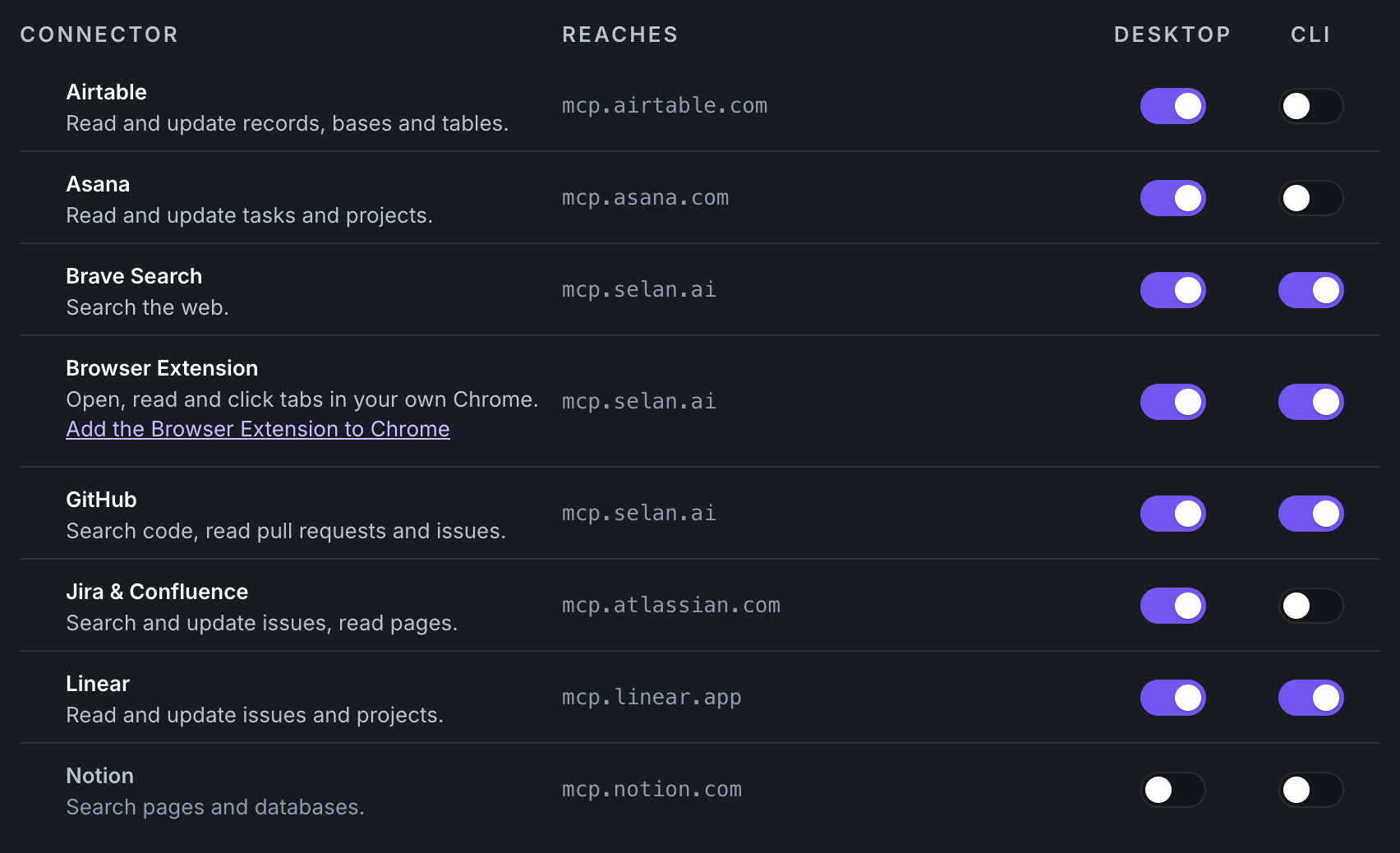Click the mcp.asana.com address
The height and width of the screenshot is (853, 1400).
(645, 198)
